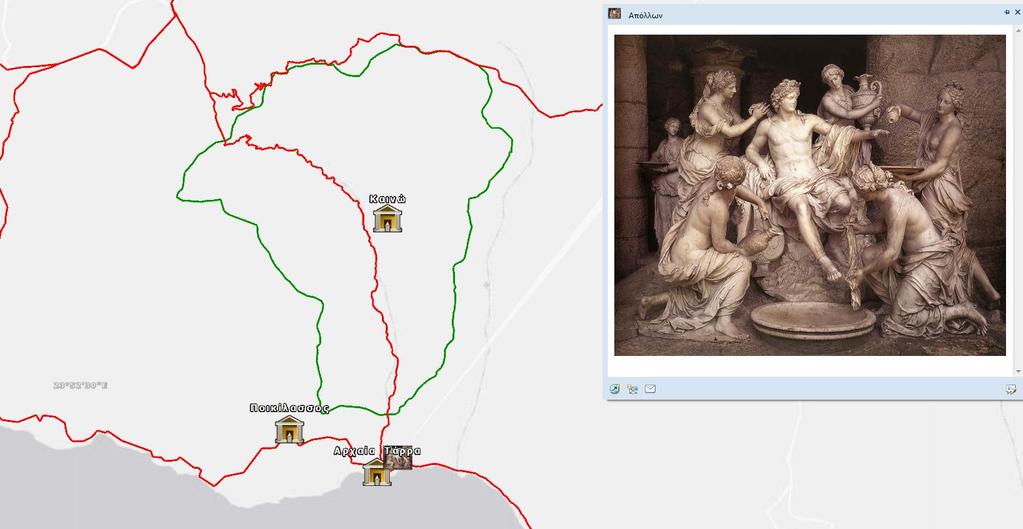The image size is (1023, 529).
Task: Click the temple marker at Αρχαία Τάρρα
Action: pyautogui.click(x=376, y=472)
